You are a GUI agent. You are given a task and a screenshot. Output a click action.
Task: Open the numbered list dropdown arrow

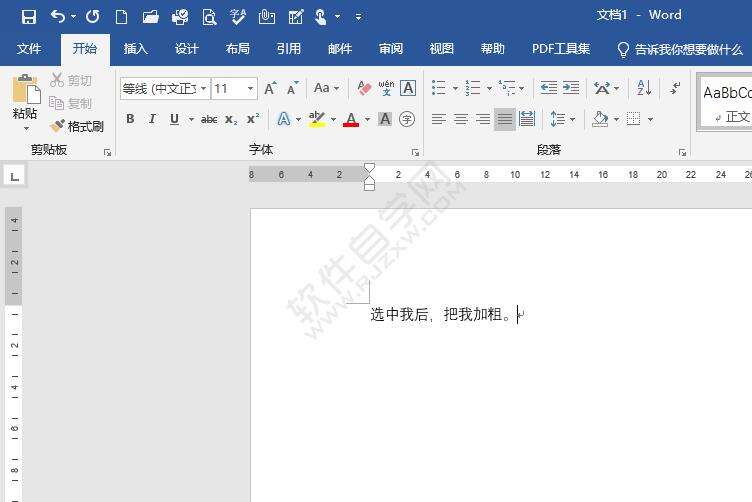click(489, 88)
